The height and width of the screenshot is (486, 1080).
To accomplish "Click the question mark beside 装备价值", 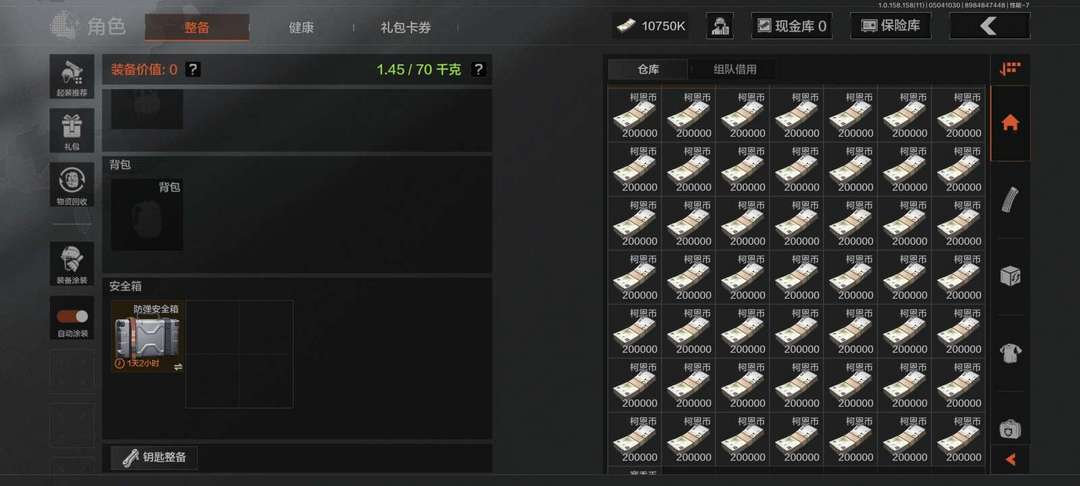I will 194,70.
